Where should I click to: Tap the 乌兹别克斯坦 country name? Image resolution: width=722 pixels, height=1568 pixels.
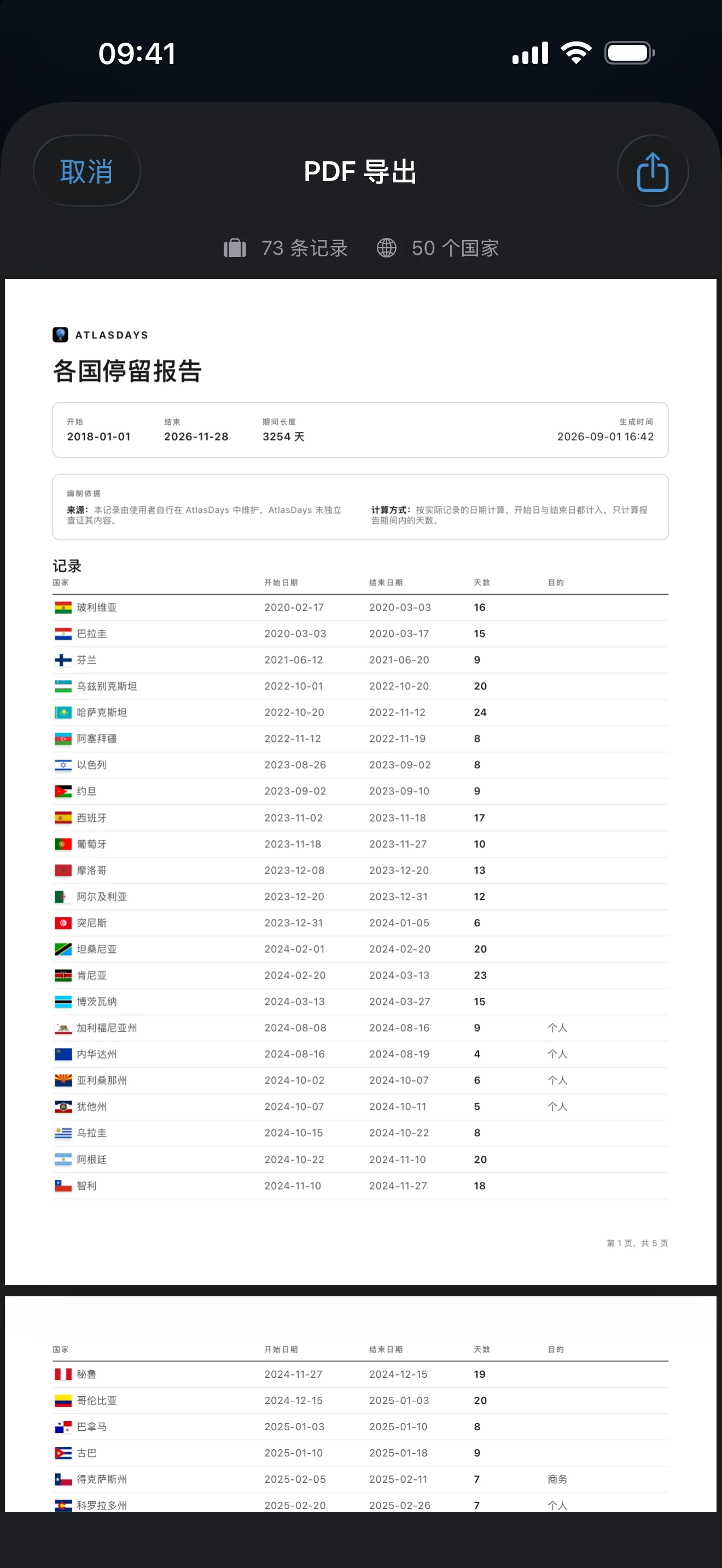pos(107,686)
